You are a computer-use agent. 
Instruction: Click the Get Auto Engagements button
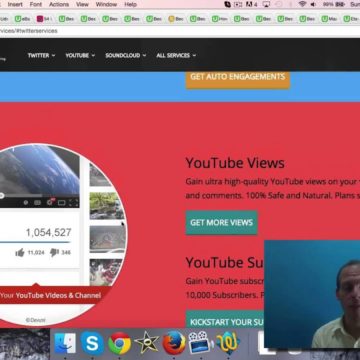[x=238, y=77]
